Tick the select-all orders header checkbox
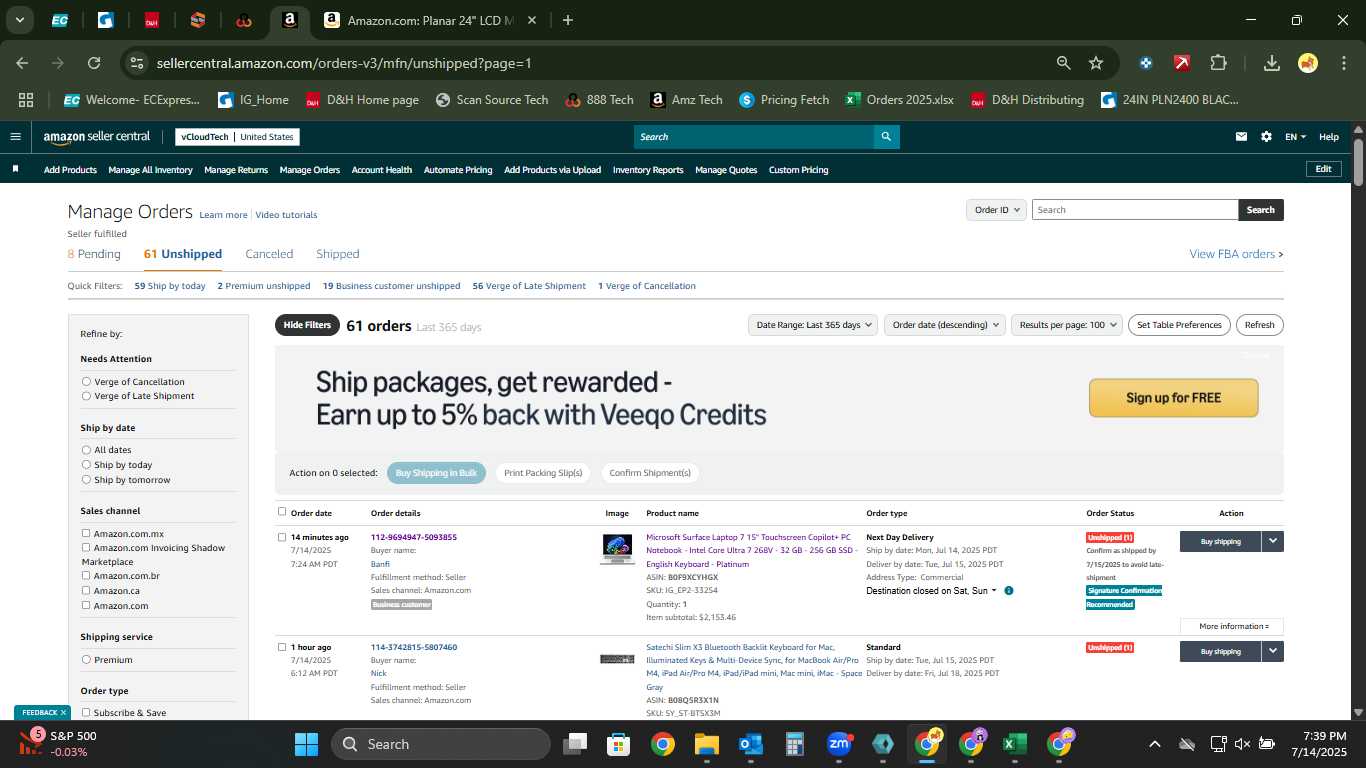The image size is (1366, 768). point(282,512)
